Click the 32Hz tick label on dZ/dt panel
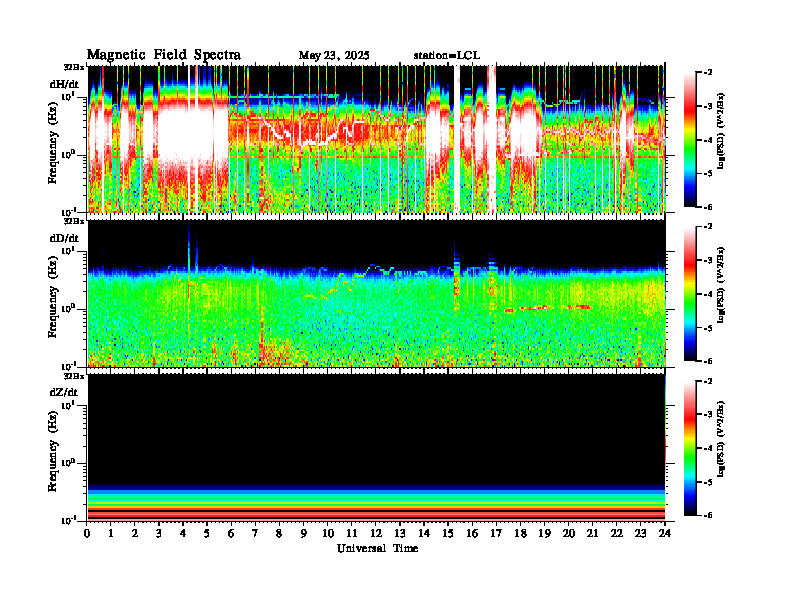The image size is (792, 612). click(74, 376)
